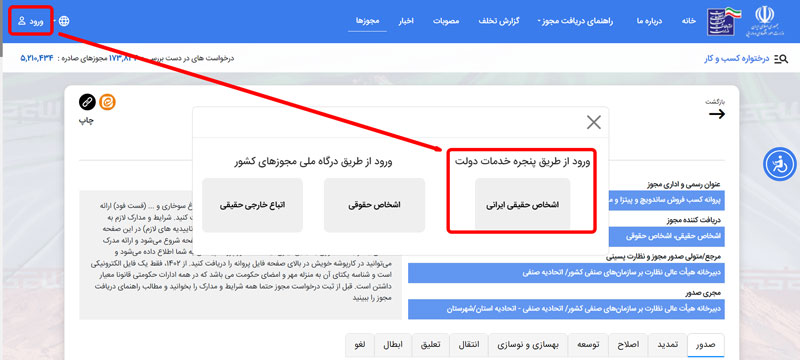Image resolution: width=800 pixels, height=360 pixels.
Task: Open the مجوزها menu item
Action: tap(367, 21)
